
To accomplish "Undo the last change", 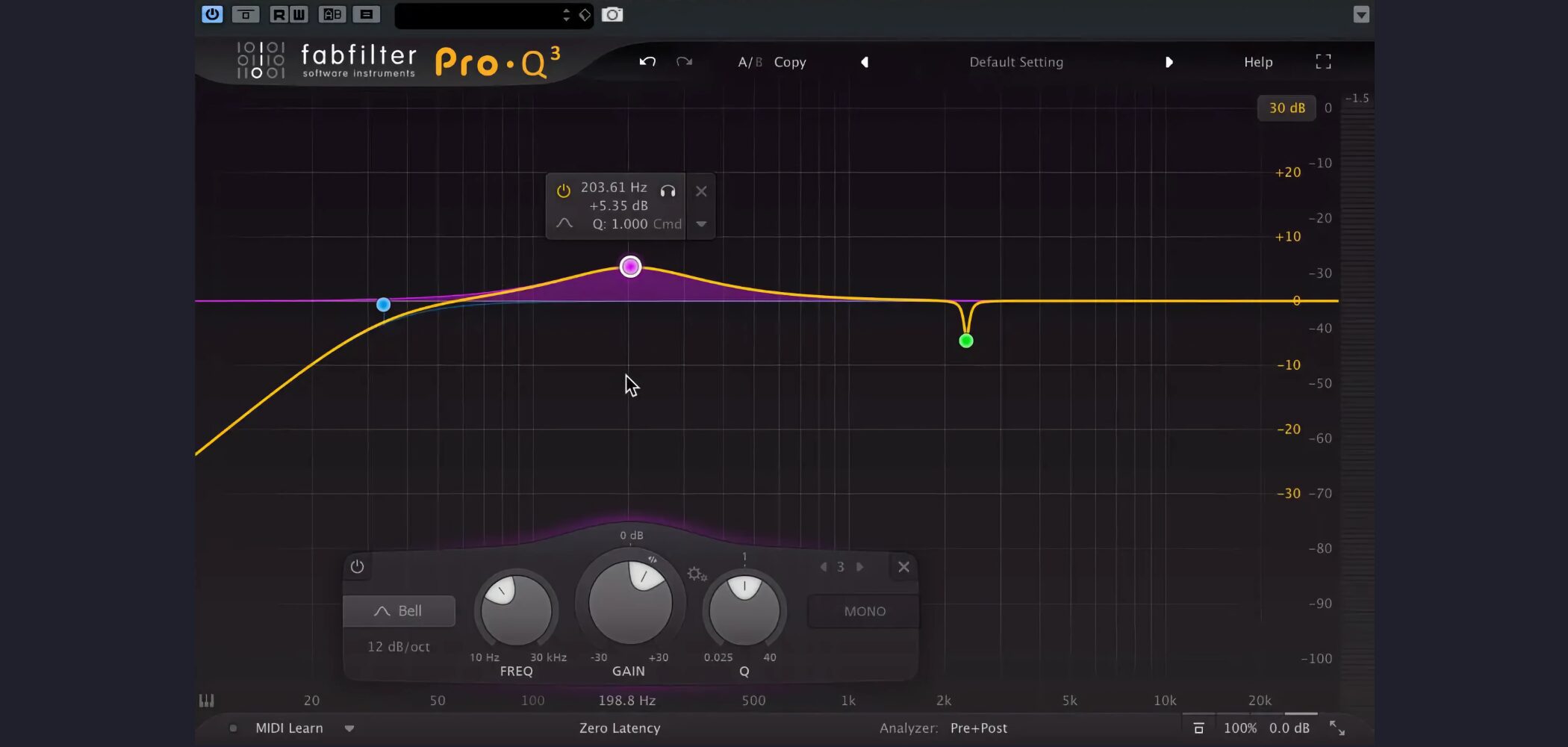I will click(x=647, y=62).
